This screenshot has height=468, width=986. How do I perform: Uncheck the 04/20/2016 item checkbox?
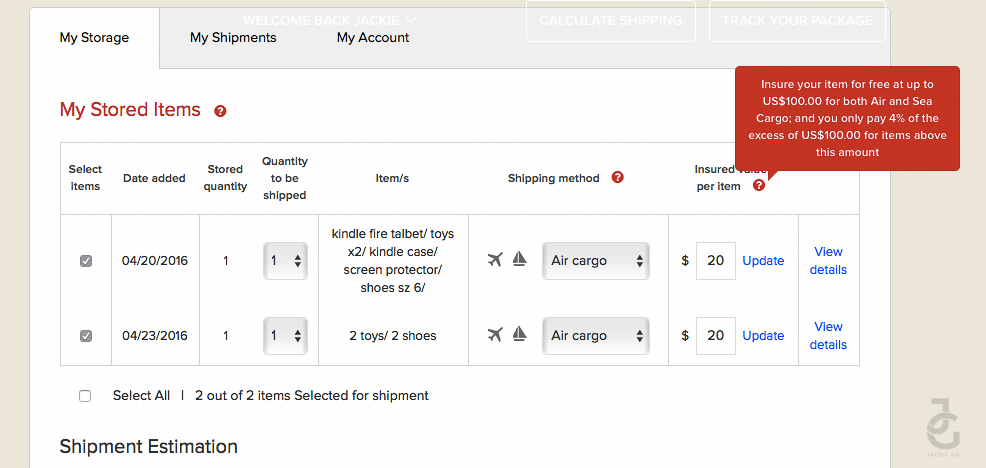click(x=86, y=260)
